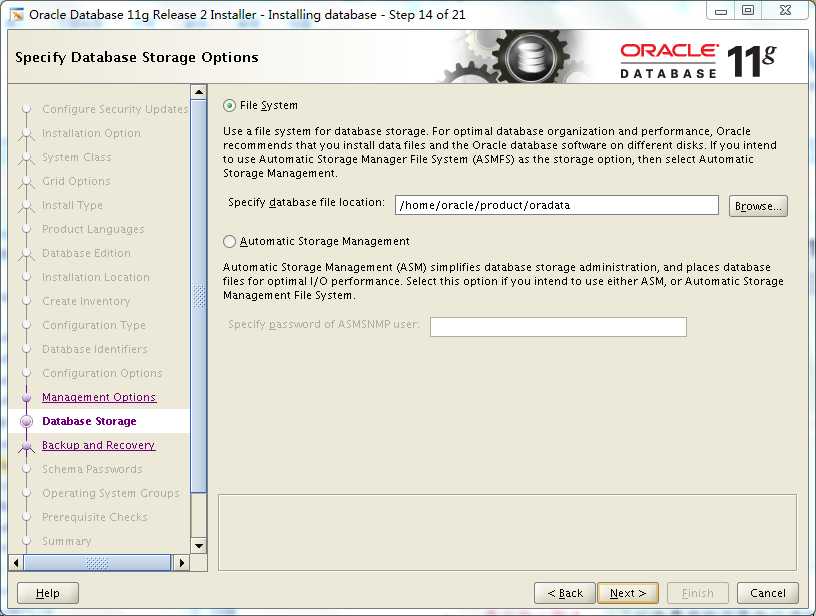
Task: Go Back to previous step
Action: click(x=565, y=593)
